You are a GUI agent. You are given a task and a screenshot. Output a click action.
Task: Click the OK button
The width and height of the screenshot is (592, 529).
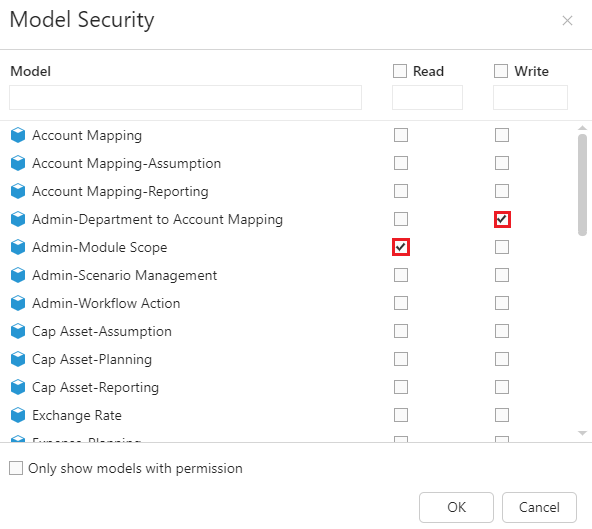[x=456, y=507]
